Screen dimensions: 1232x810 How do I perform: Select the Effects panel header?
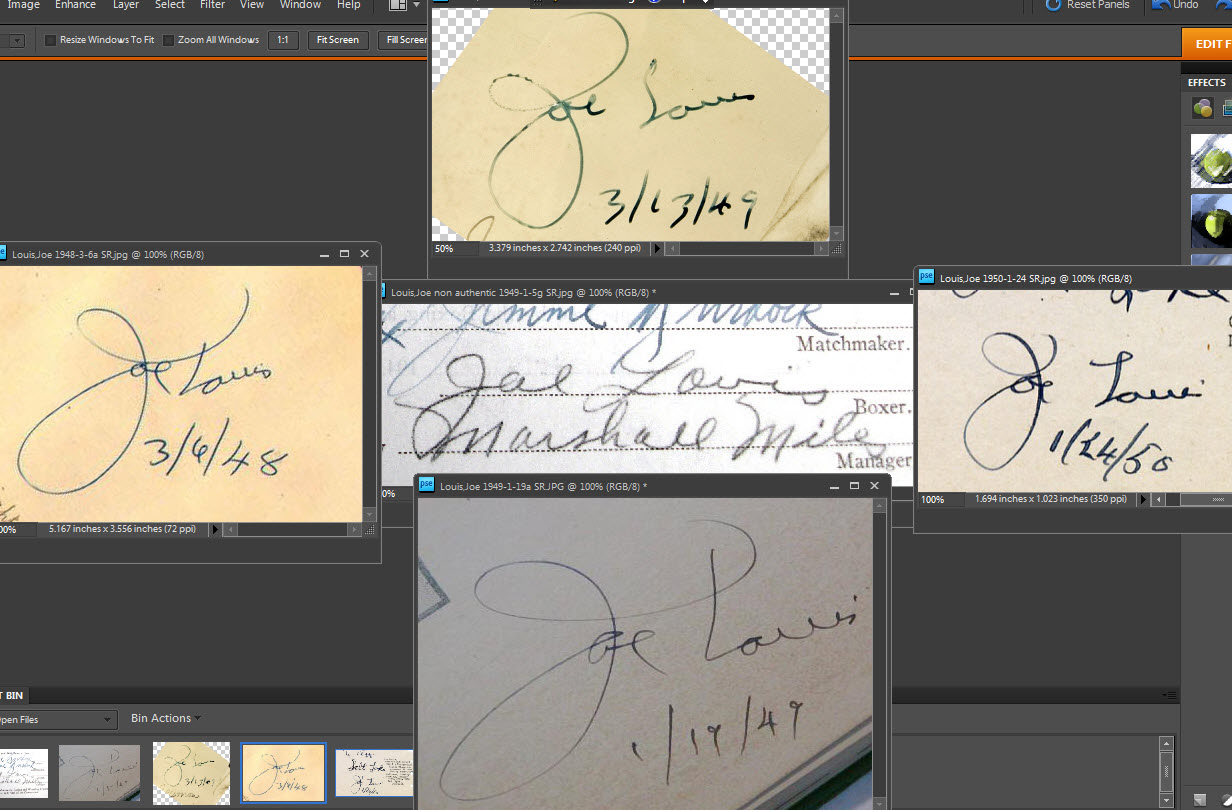tap(1206, 82)
